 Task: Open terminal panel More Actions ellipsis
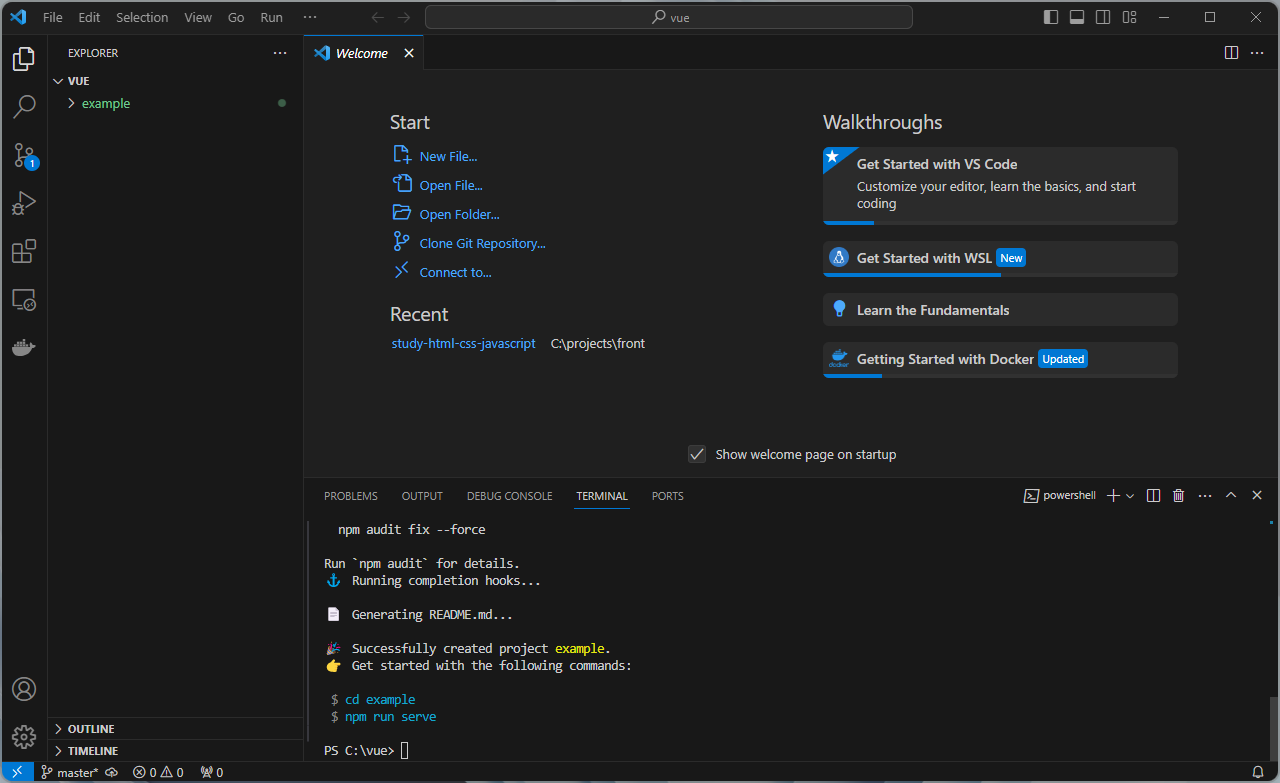pyautogui.click(x=1205, y=496)
